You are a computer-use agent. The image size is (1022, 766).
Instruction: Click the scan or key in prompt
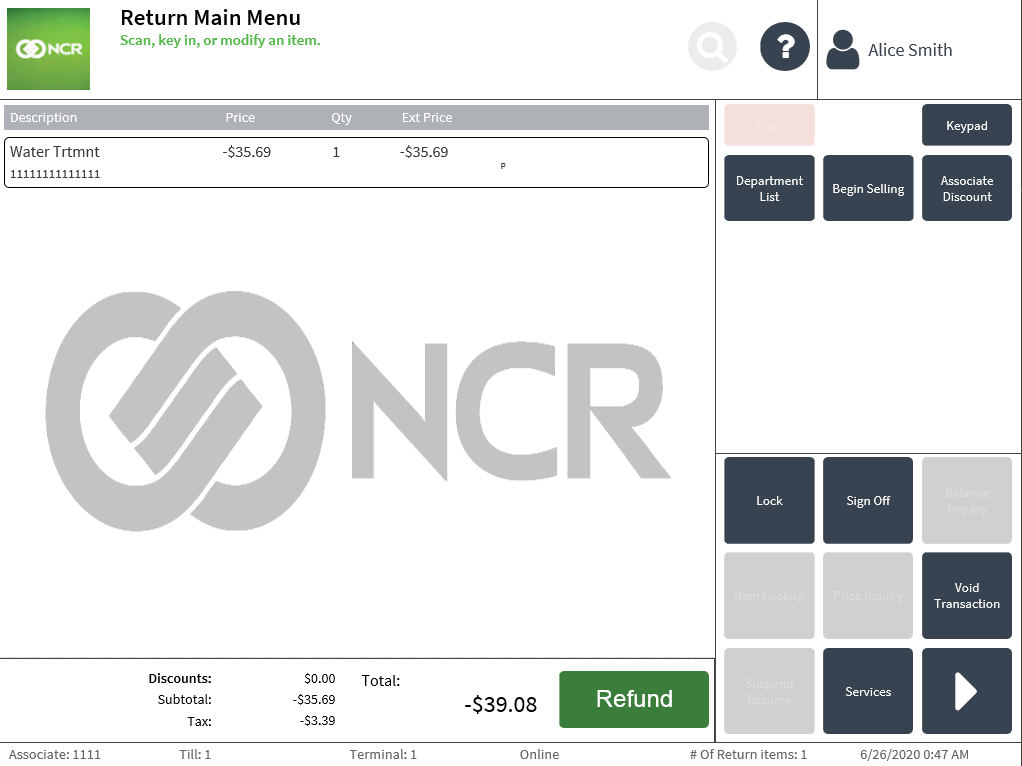220,40
